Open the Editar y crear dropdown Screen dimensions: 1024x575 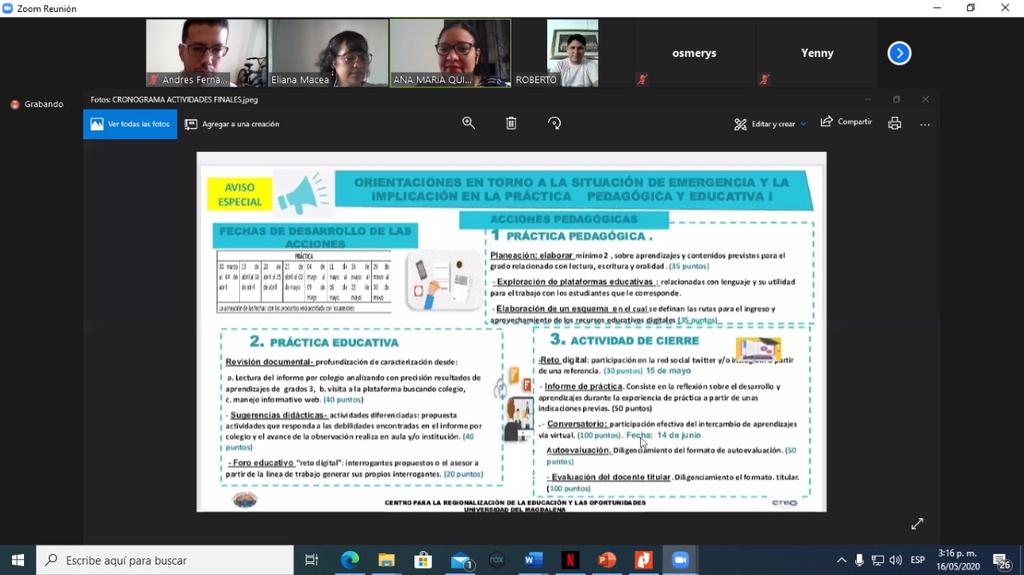tap(770, 124)
